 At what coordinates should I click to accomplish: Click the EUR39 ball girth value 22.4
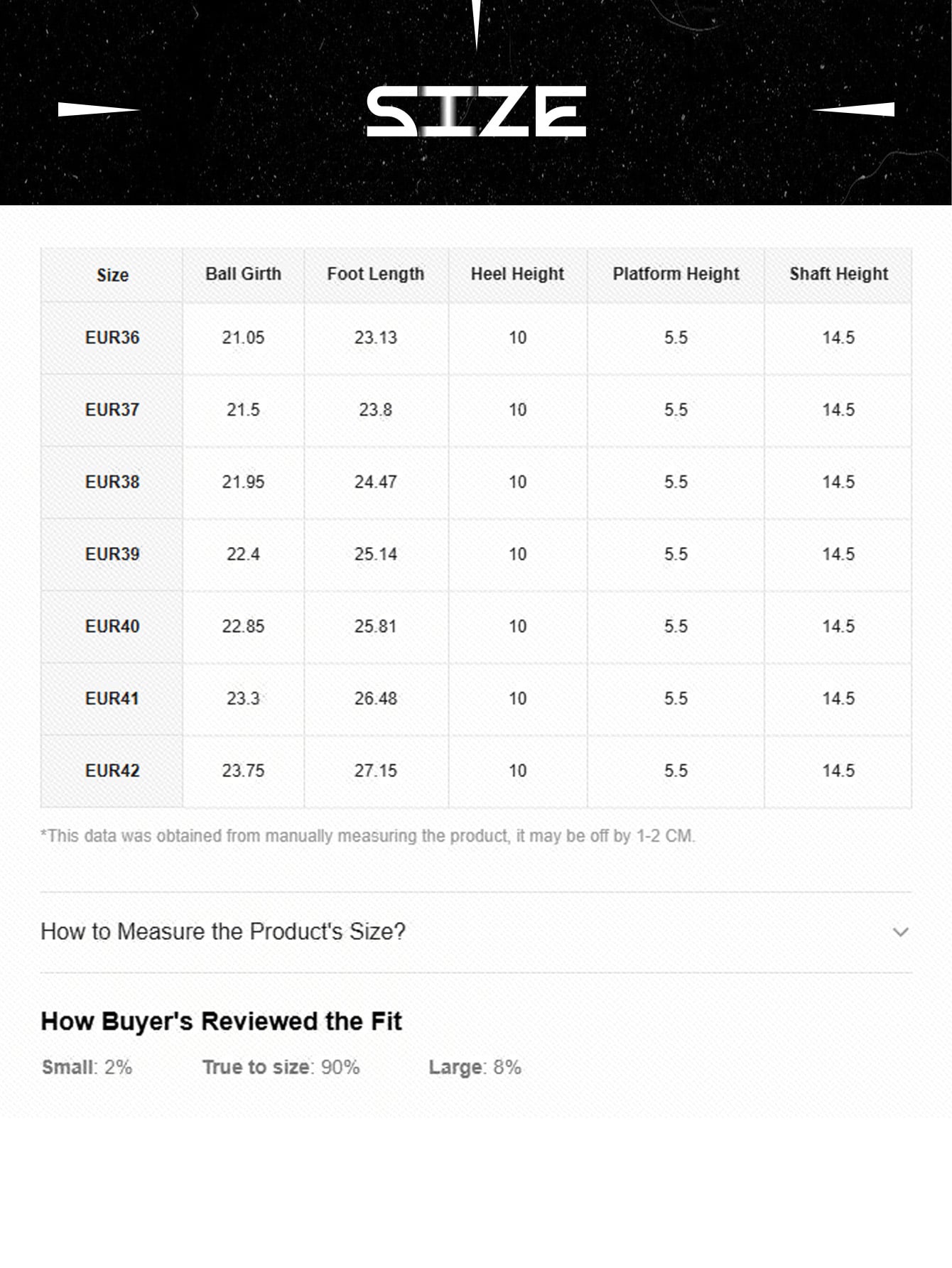(x=243, y=554)
